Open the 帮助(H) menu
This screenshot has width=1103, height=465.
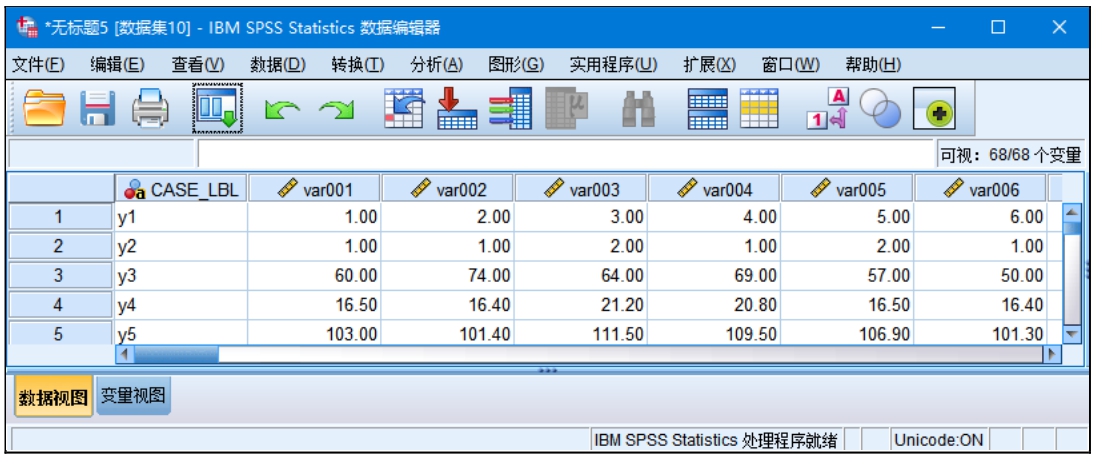873,65
